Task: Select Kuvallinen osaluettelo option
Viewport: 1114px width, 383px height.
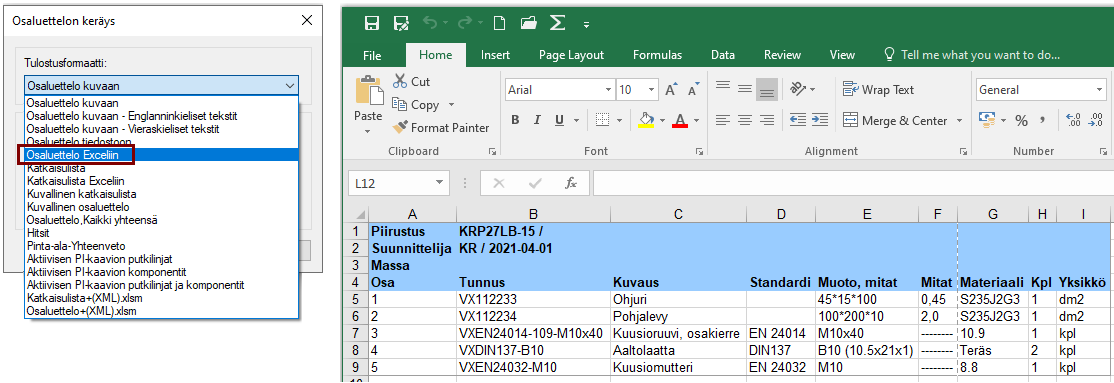Action: coord(161,207)
